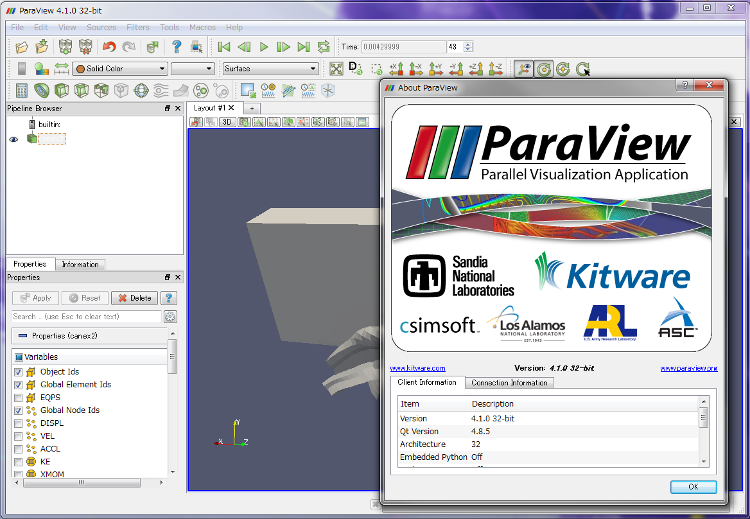Viewport: 750px width, 519px height.
Task: Click the Slice filter icon
Action: pos(81,90)
